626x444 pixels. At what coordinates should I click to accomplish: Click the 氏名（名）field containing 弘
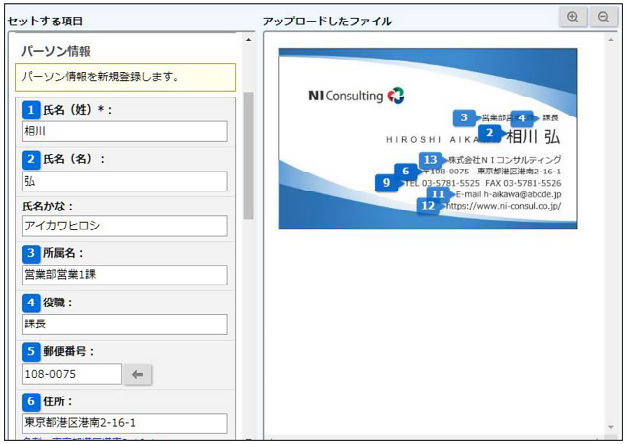pos(124,181)
